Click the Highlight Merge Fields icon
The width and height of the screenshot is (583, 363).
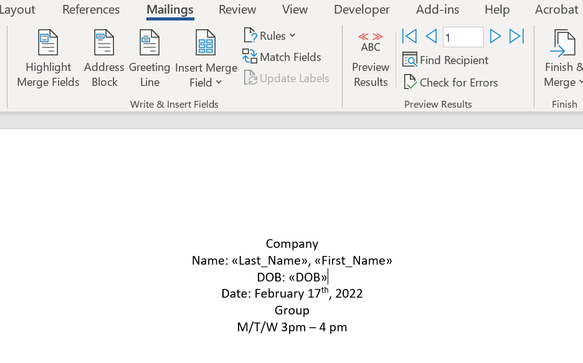[x=48, y=42]
